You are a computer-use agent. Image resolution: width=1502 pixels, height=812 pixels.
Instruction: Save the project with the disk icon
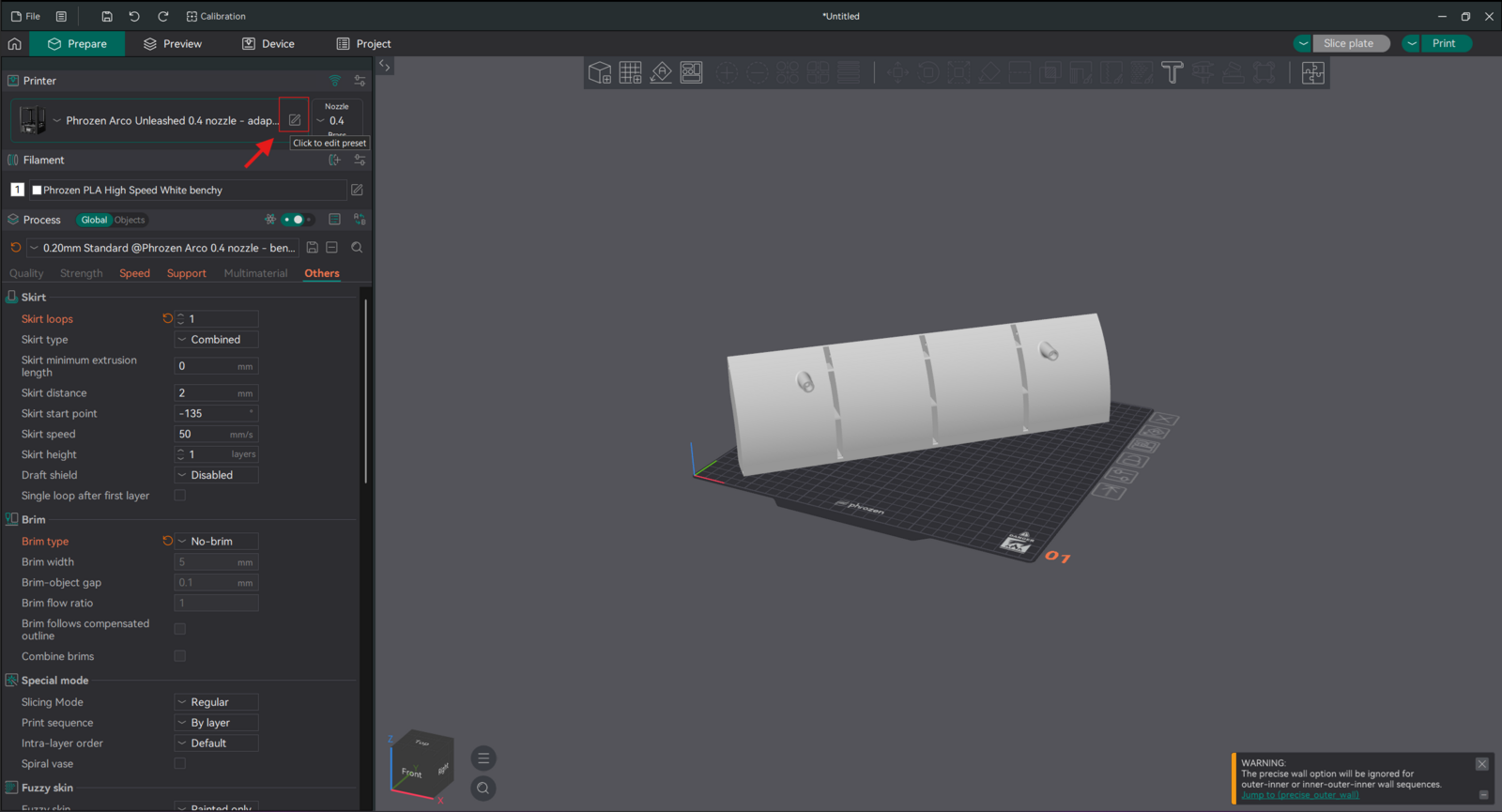coord(107,16)
